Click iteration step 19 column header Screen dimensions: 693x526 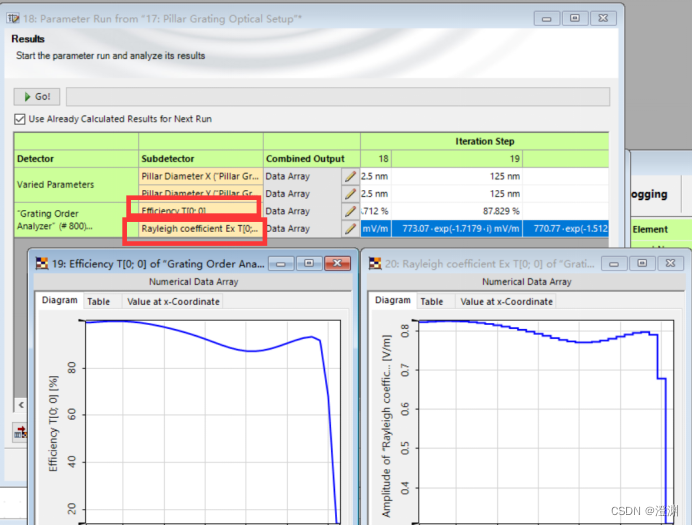pos(457,159)
